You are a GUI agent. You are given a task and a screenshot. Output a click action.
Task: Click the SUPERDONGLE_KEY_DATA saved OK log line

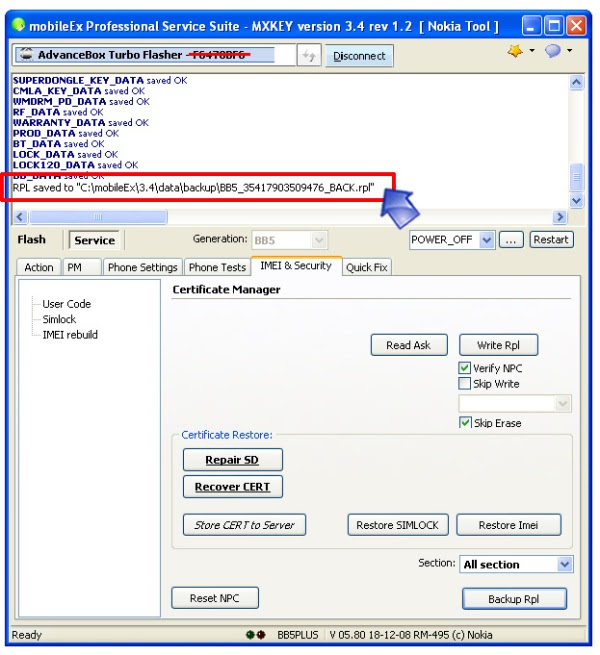100,80
